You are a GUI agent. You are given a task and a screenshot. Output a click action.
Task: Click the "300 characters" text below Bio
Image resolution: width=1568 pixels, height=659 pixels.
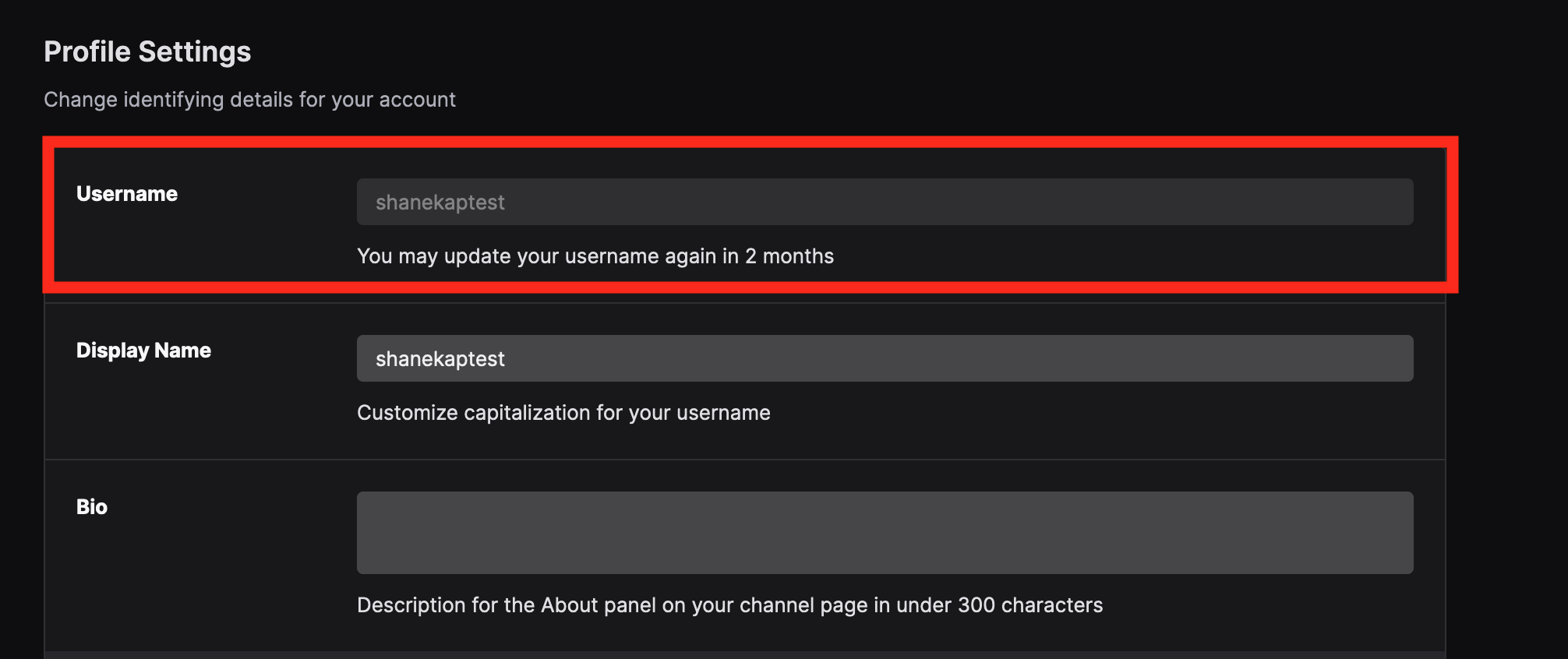click(x=1030, y=605)
